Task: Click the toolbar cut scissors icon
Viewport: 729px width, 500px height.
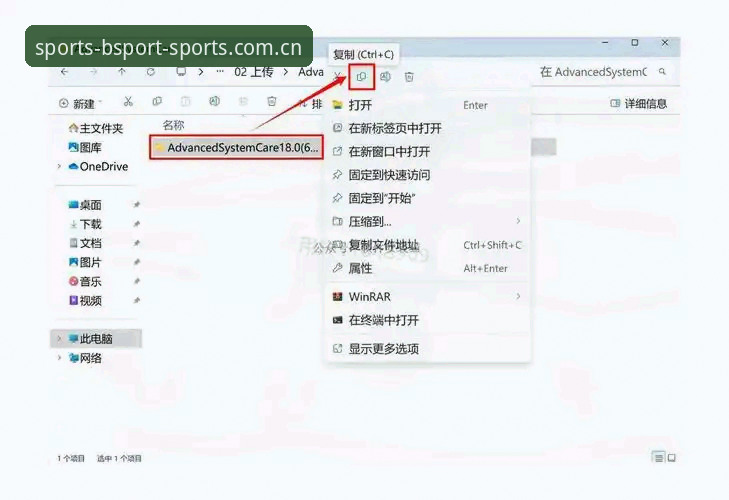Action: coord(128,101)
